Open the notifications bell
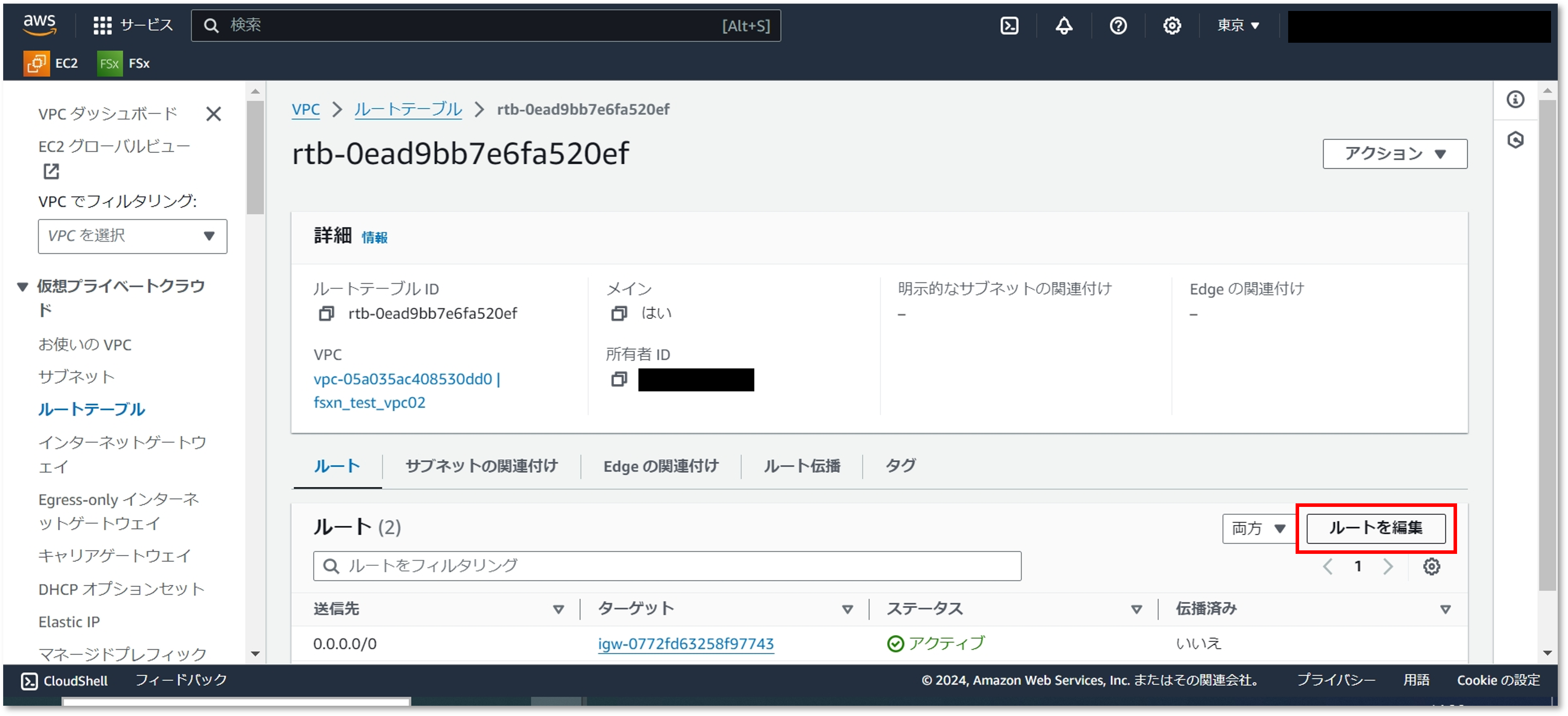This screenshot has width=1568, height=716. click(x=1063, y=25)
